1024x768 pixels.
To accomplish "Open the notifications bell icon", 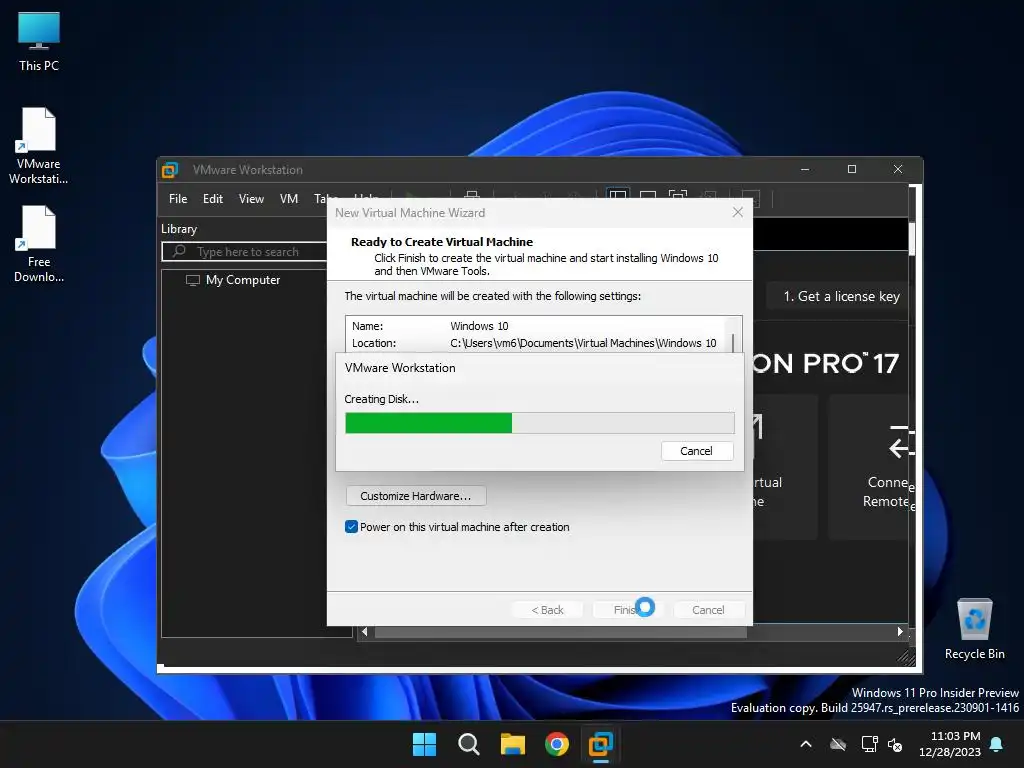I will (x=997, y=744).
